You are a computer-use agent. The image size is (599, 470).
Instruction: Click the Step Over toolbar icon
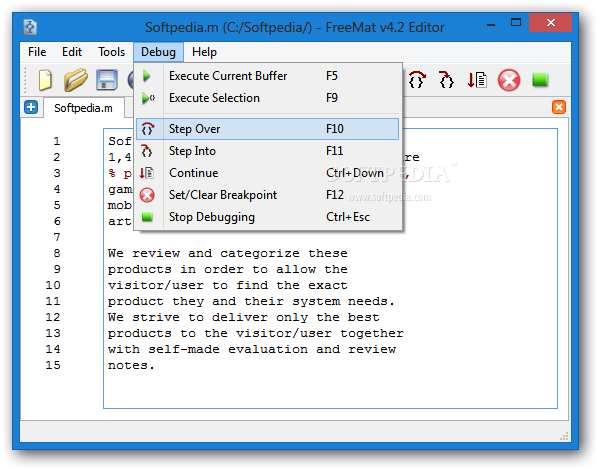point(417,80)
